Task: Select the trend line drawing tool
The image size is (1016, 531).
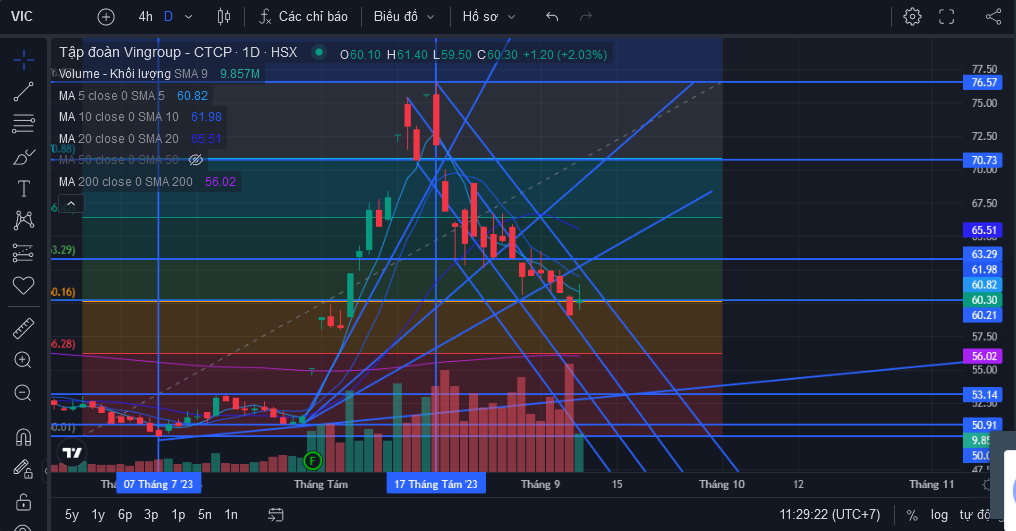Action: tap(23, 92)
